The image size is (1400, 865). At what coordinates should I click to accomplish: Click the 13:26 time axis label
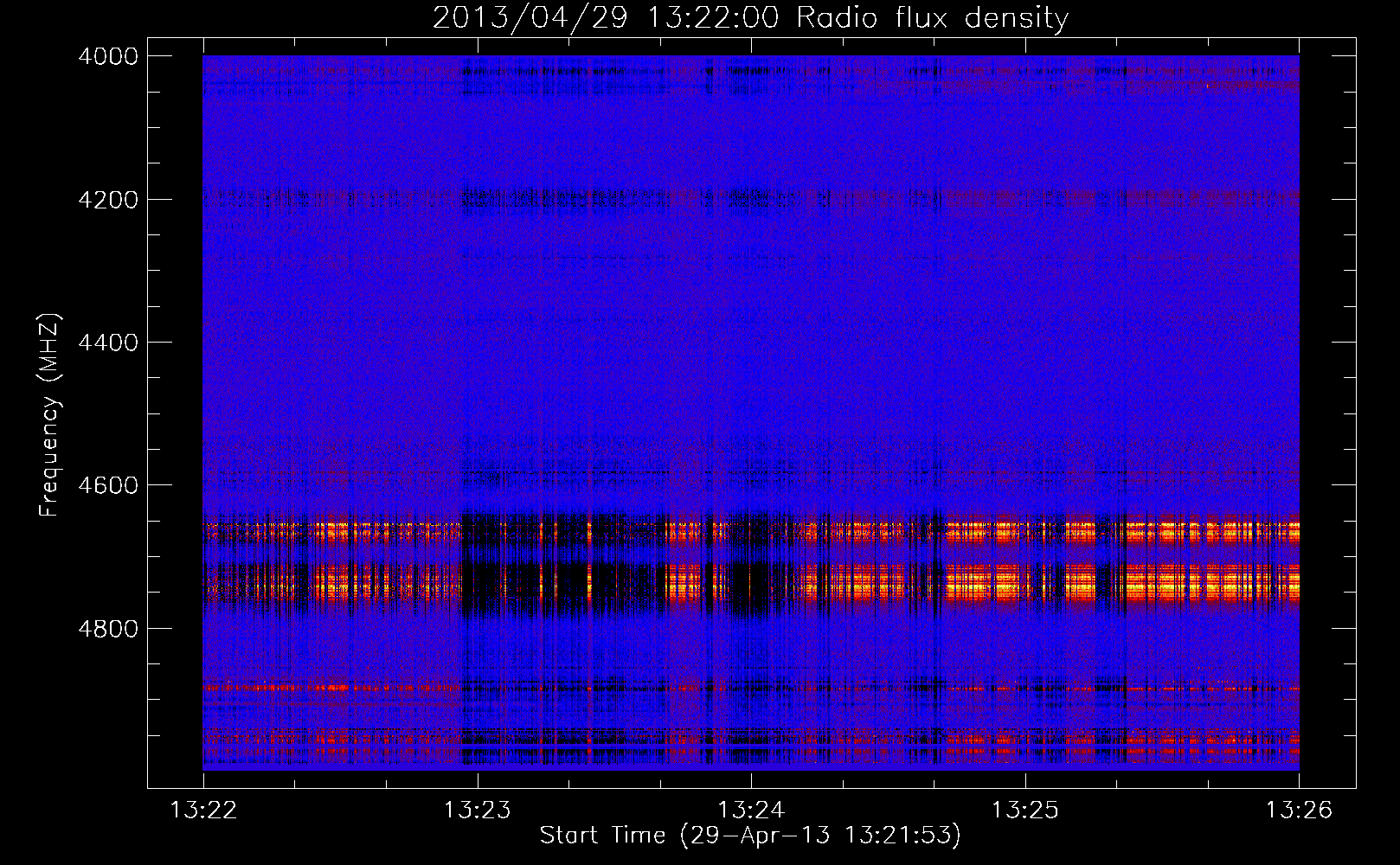click(1299, 811)
